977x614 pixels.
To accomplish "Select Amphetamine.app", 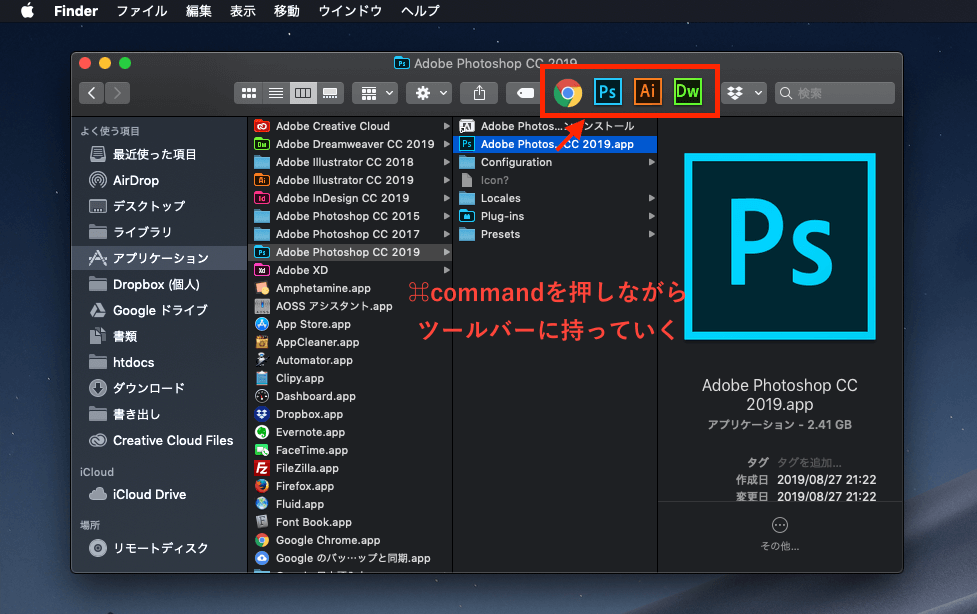I will pyautogui.click(x=351, y=288).
